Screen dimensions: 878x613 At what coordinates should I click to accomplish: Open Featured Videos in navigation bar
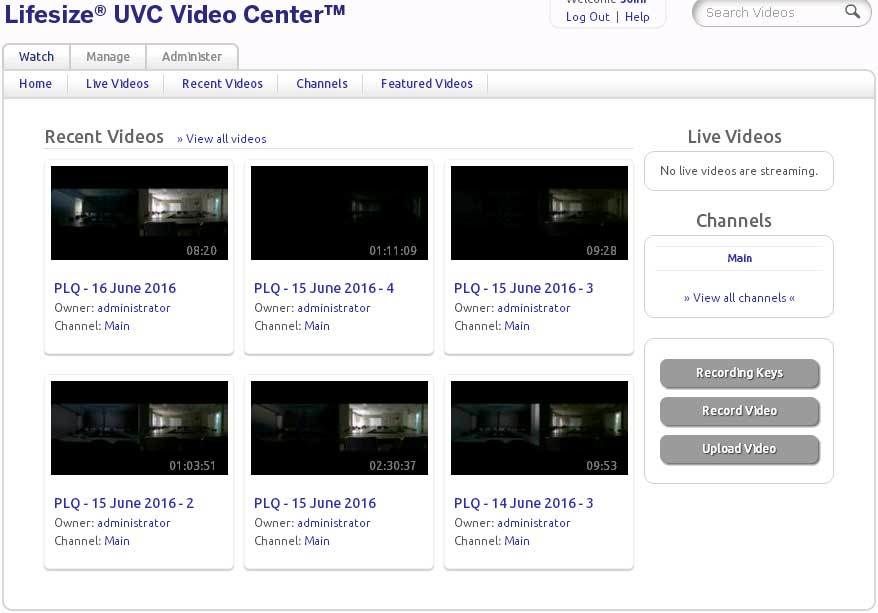[x=426, y=84]
